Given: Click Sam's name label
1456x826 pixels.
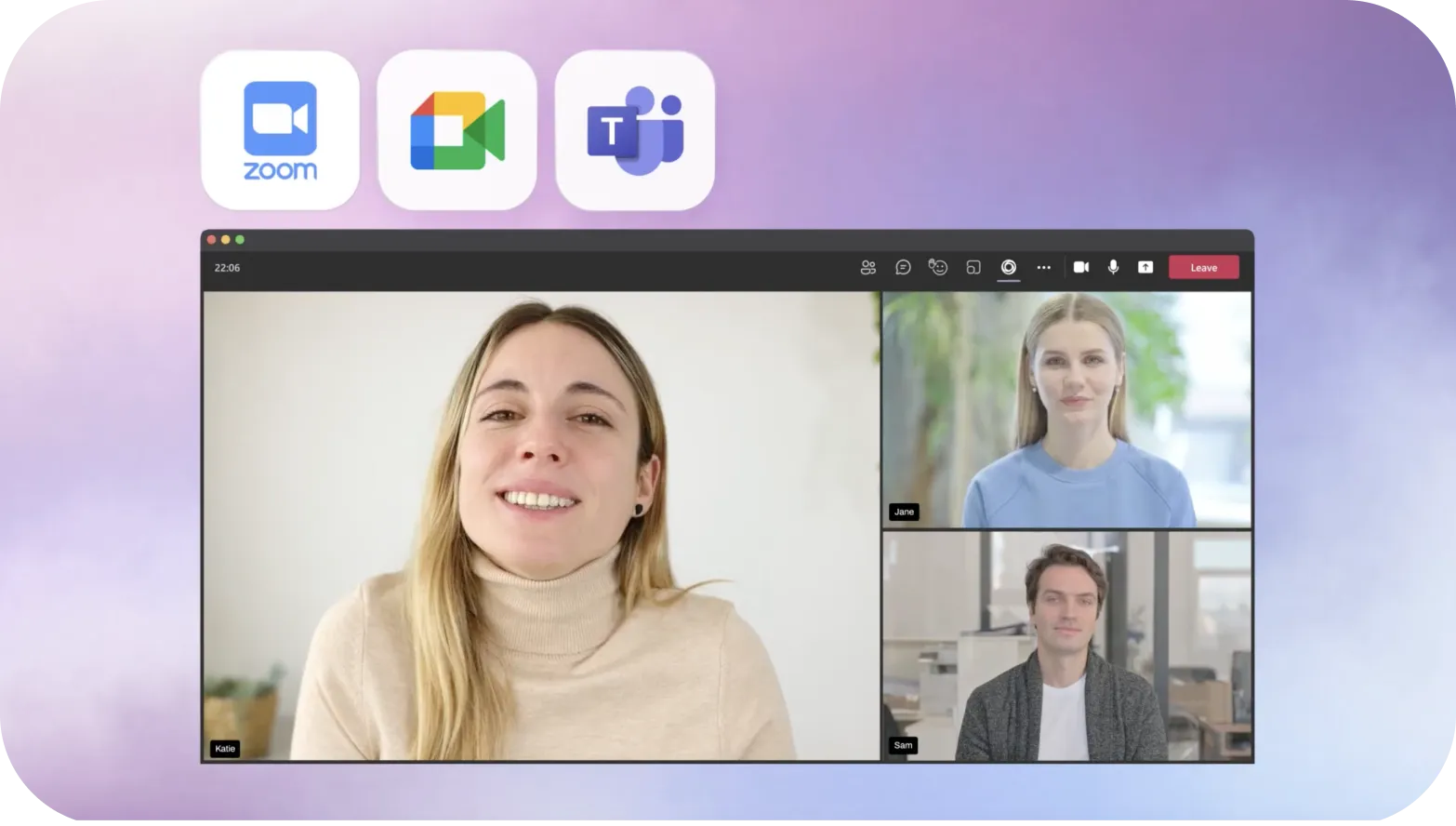Looking at the screenshot, I should tap(902, 745).
